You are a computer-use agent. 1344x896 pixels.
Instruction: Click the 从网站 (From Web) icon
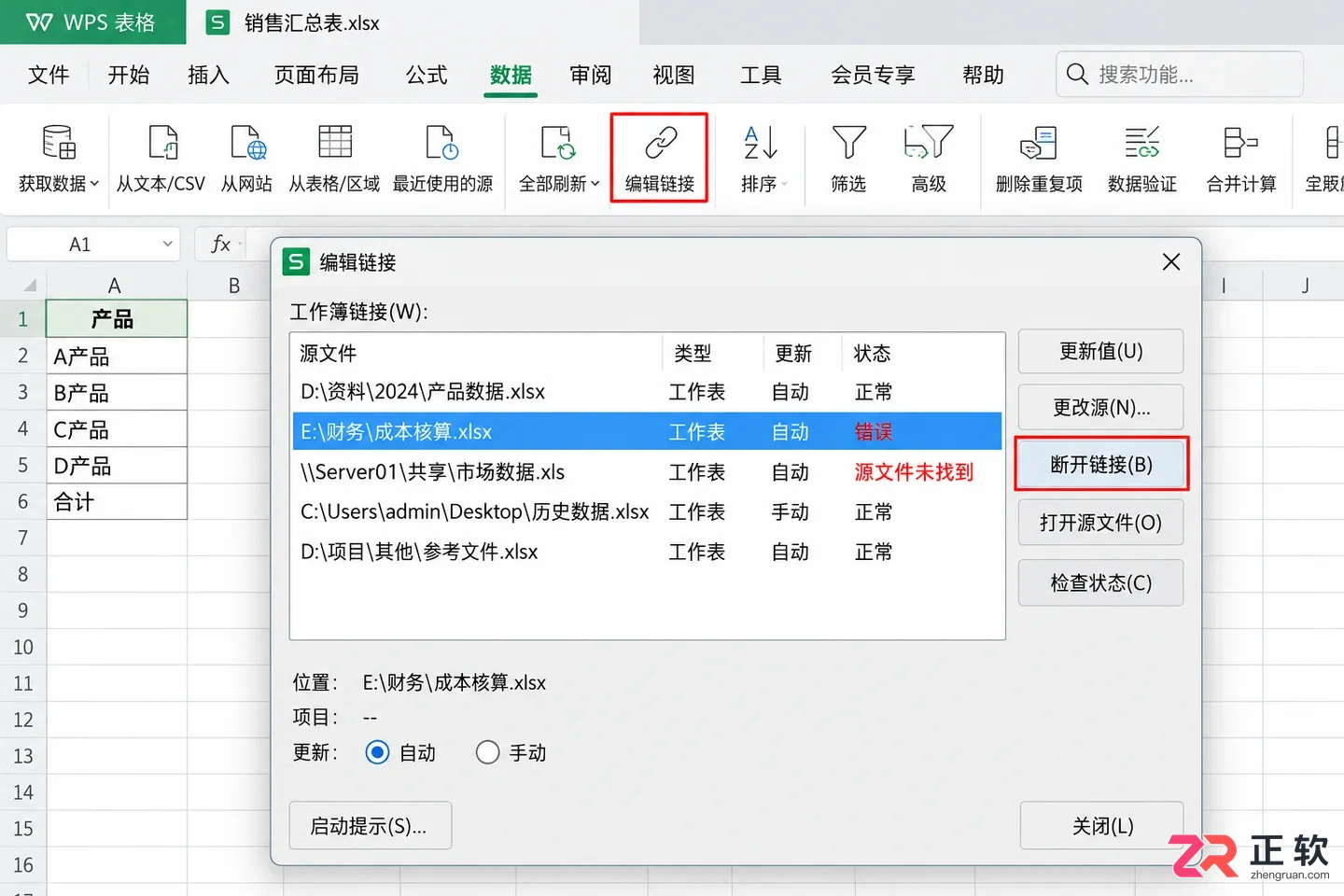point(248,143)
